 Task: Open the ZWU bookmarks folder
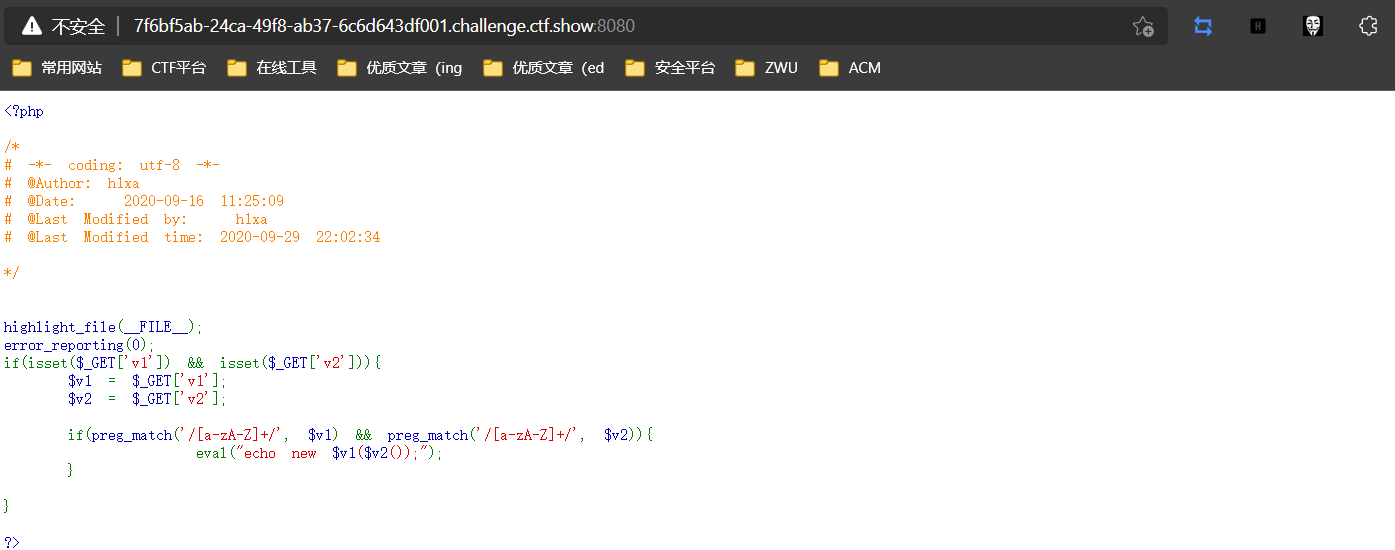766,68
